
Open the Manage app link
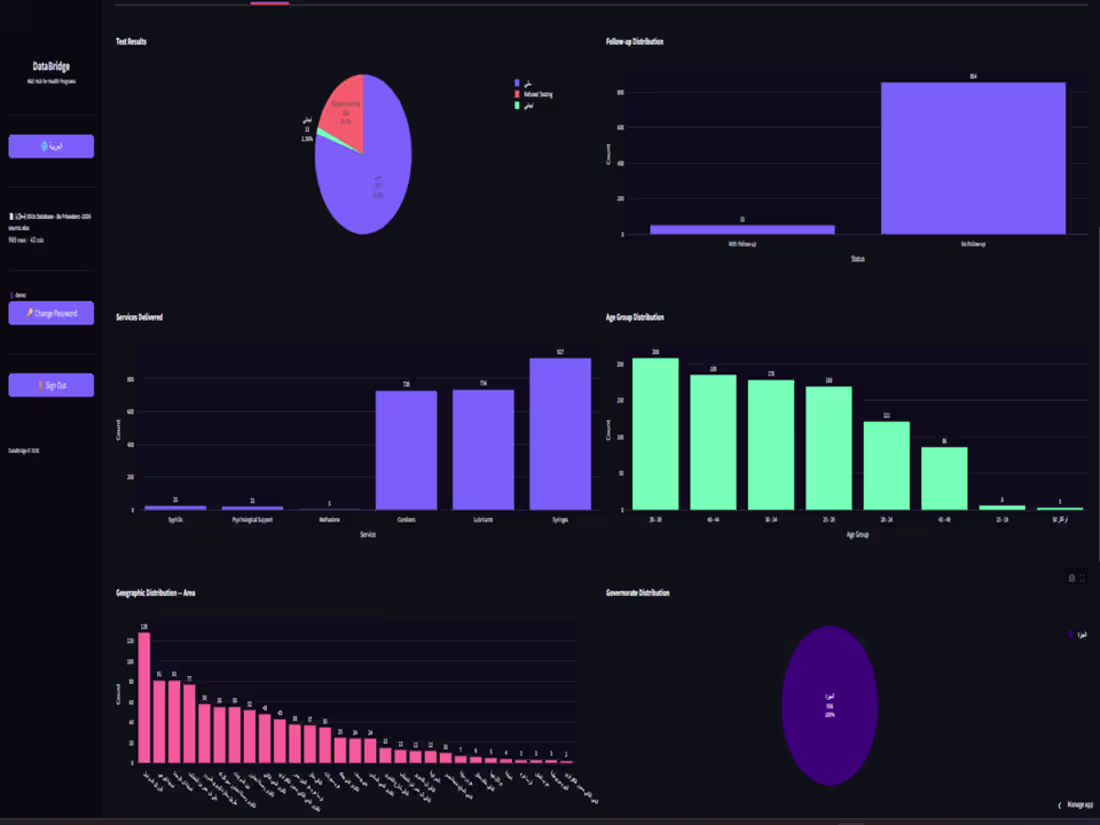[x=1080, y=805]
